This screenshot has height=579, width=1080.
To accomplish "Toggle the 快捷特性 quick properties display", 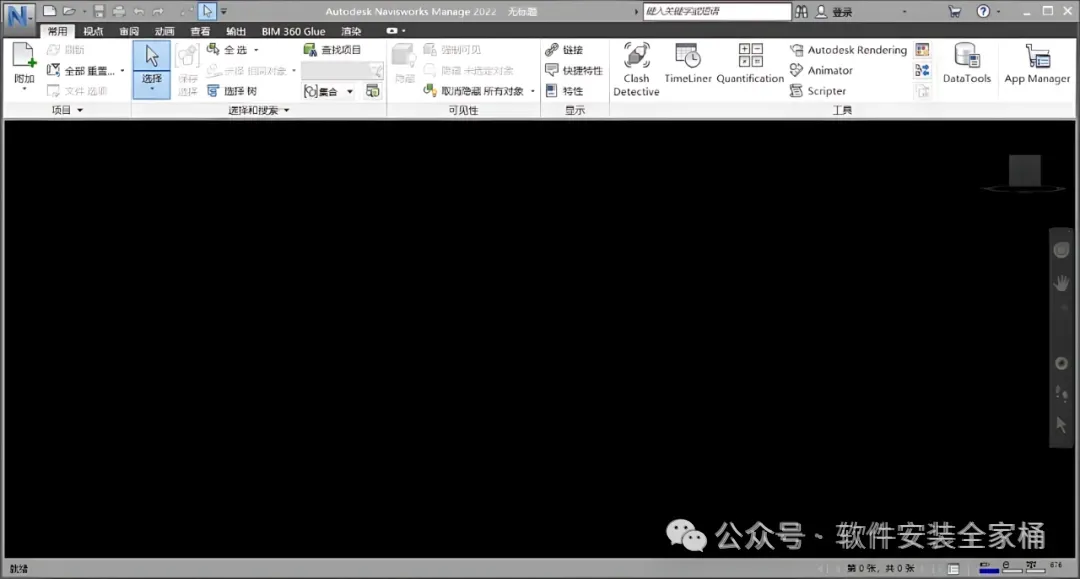I will coord(574,70).
